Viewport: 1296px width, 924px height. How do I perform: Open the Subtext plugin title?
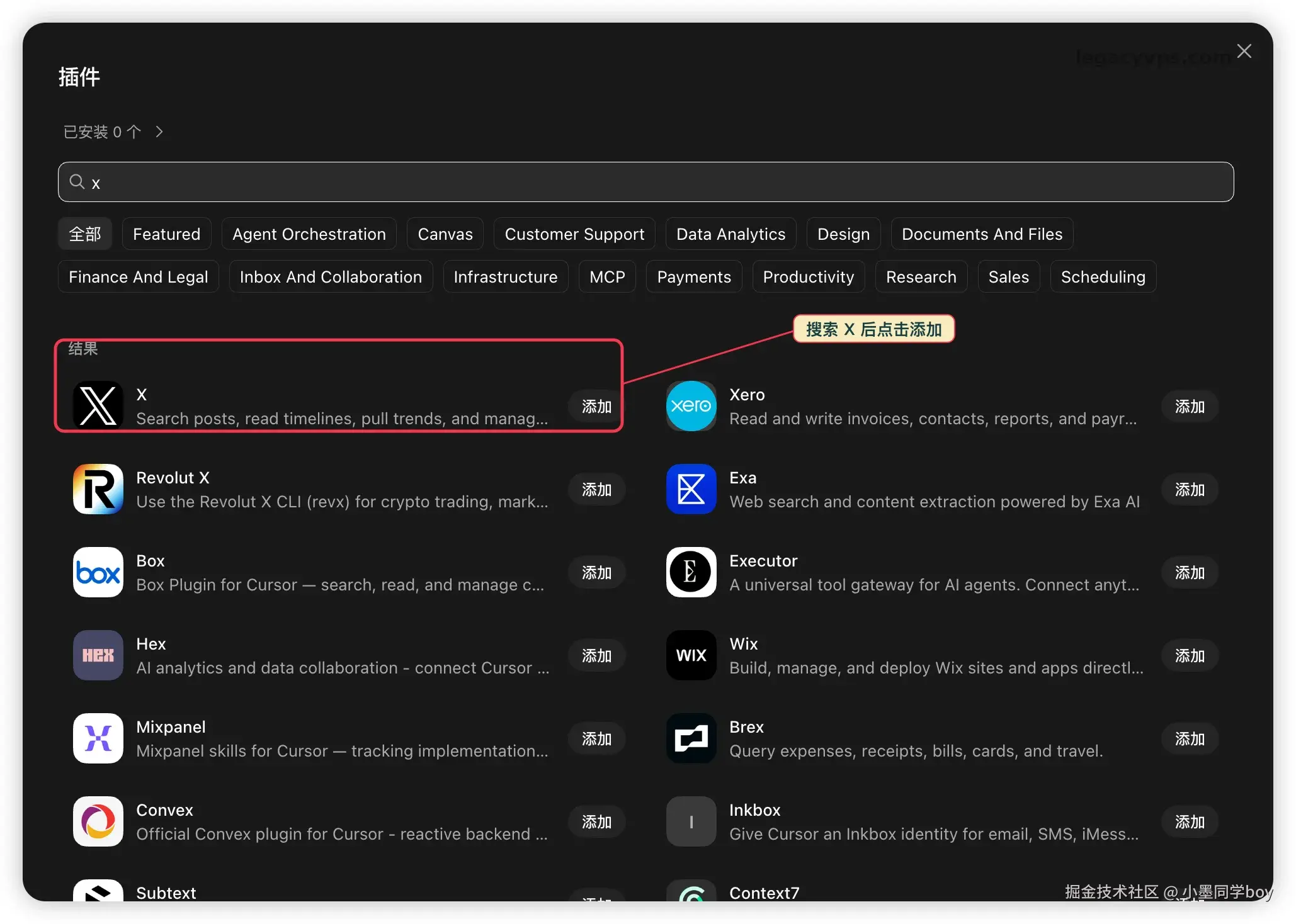tap(166, 893)
